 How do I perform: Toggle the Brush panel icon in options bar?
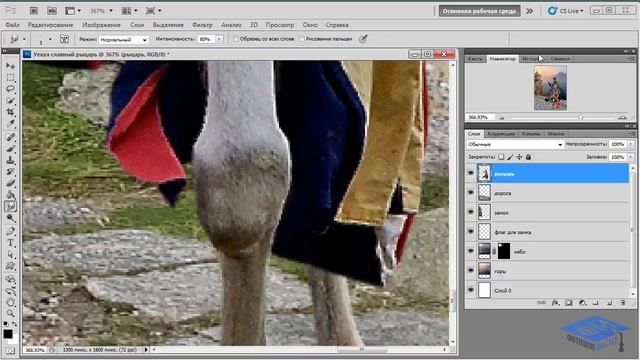click(64, 39)
